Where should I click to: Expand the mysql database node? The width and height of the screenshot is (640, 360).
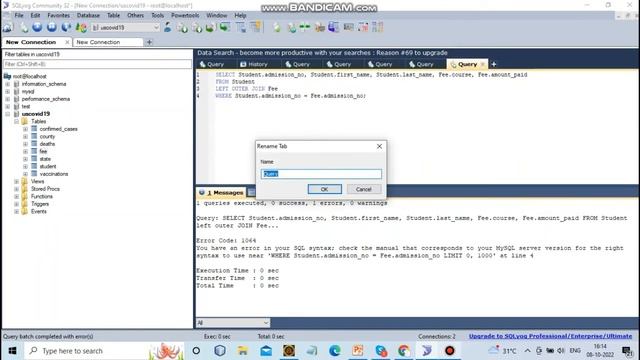point(7,91)
